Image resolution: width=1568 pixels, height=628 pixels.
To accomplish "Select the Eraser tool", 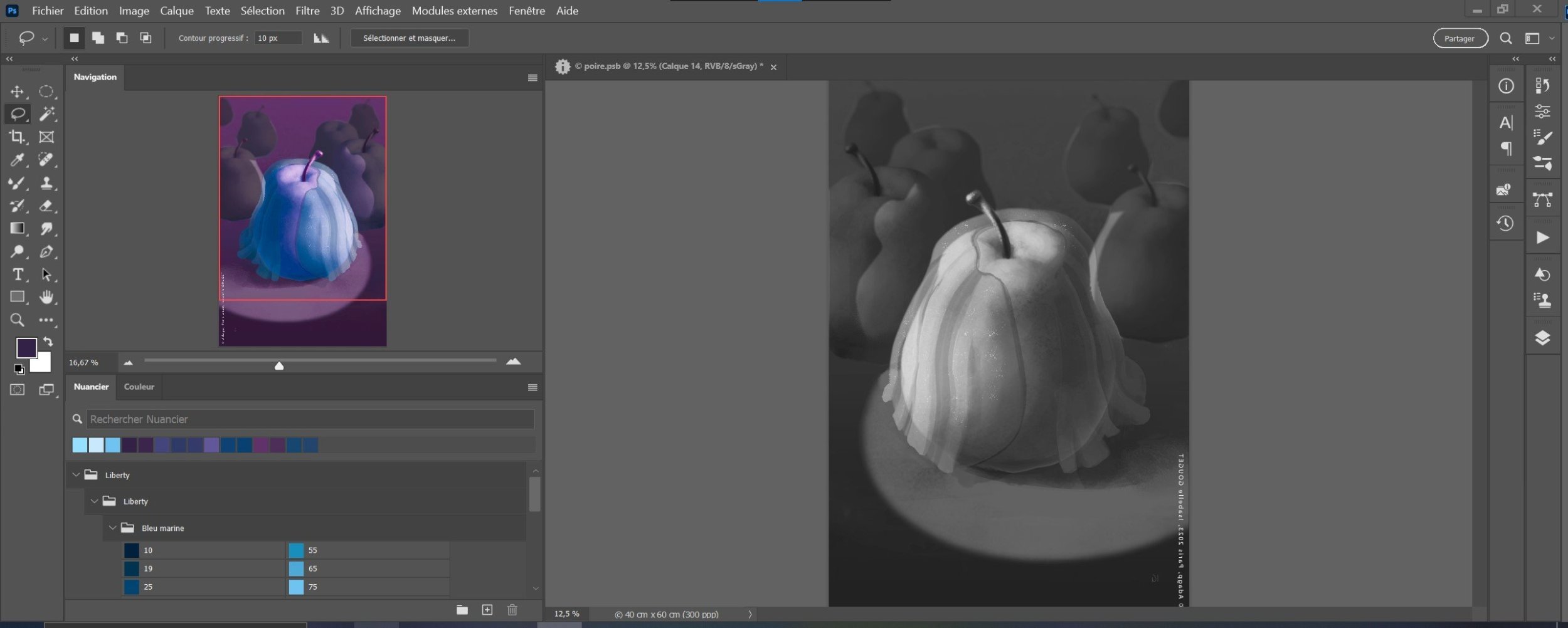I will (46, 206).
